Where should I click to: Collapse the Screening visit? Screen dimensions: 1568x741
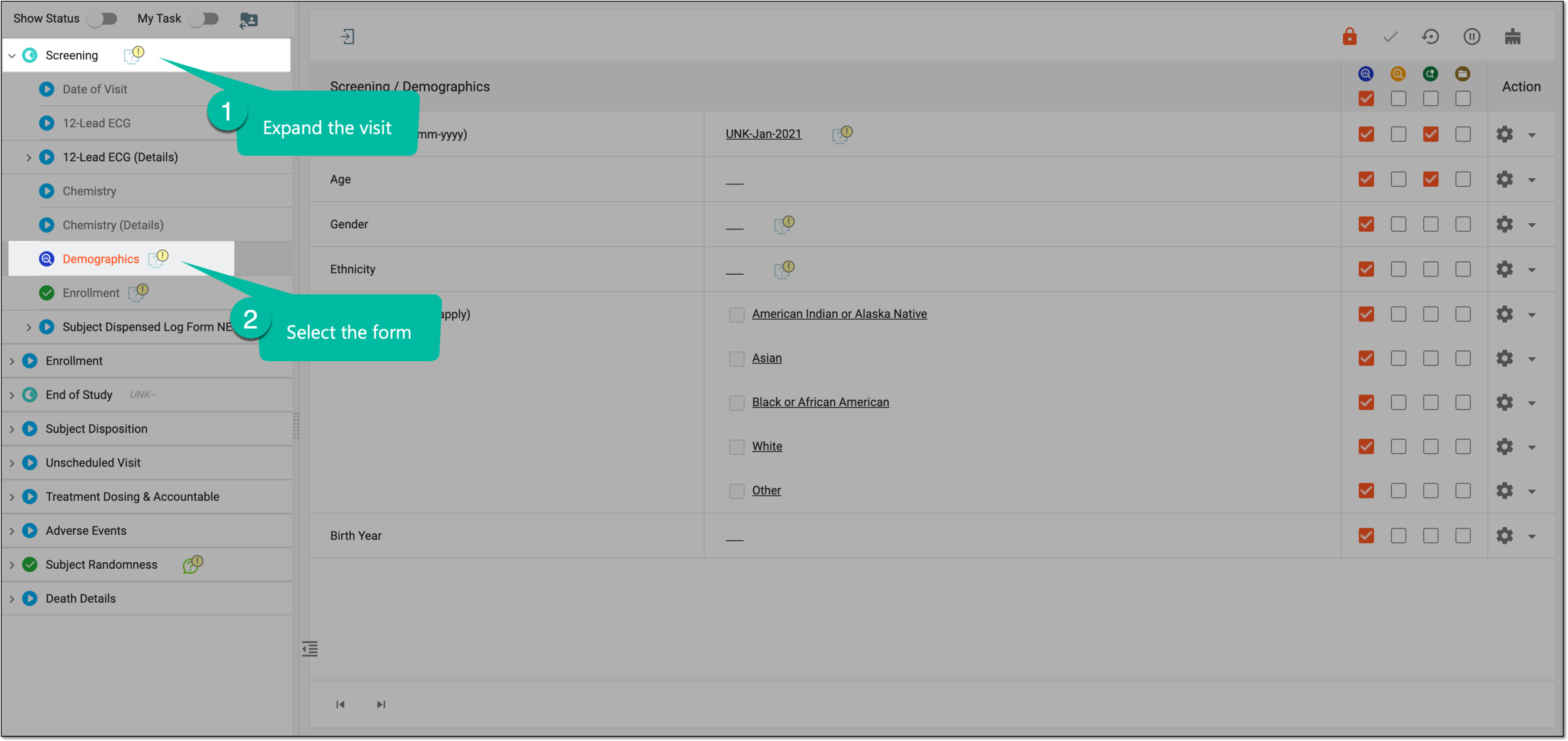coord(12,56)
